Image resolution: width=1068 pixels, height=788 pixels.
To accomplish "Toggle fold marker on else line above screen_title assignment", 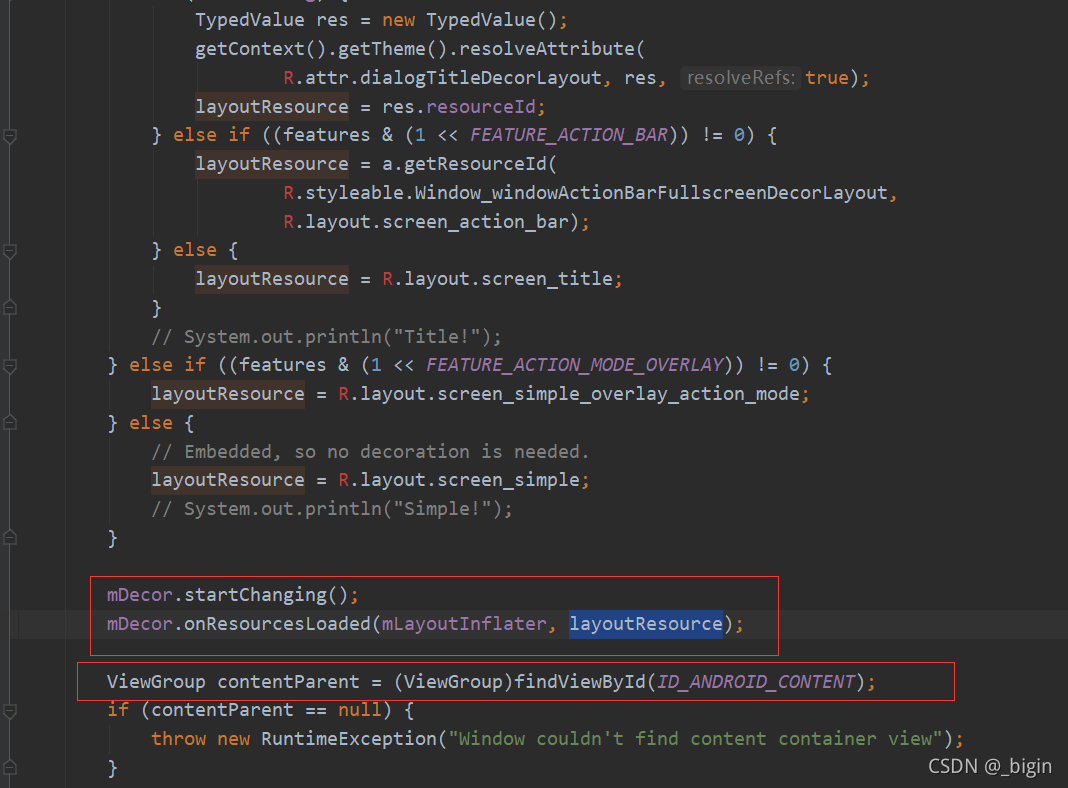I will (10, 251).
